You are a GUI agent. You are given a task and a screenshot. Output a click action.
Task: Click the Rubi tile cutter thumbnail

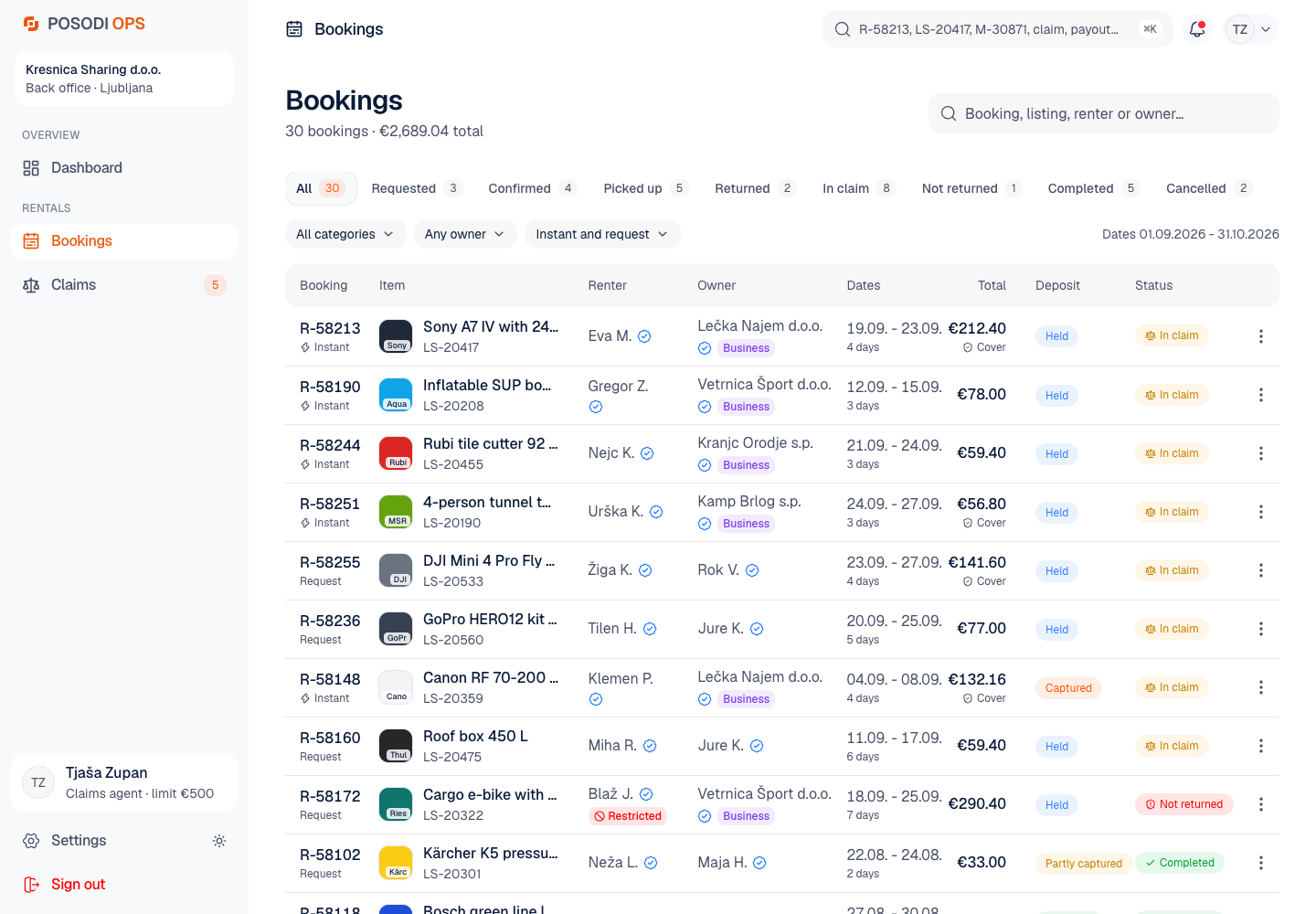[396, 453]
